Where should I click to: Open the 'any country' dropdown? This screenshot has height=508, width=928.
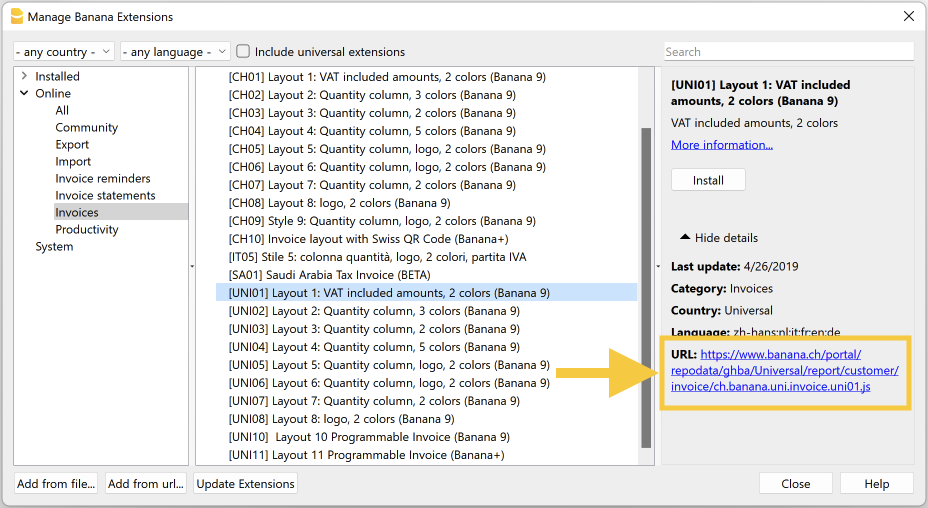(64, 52)
